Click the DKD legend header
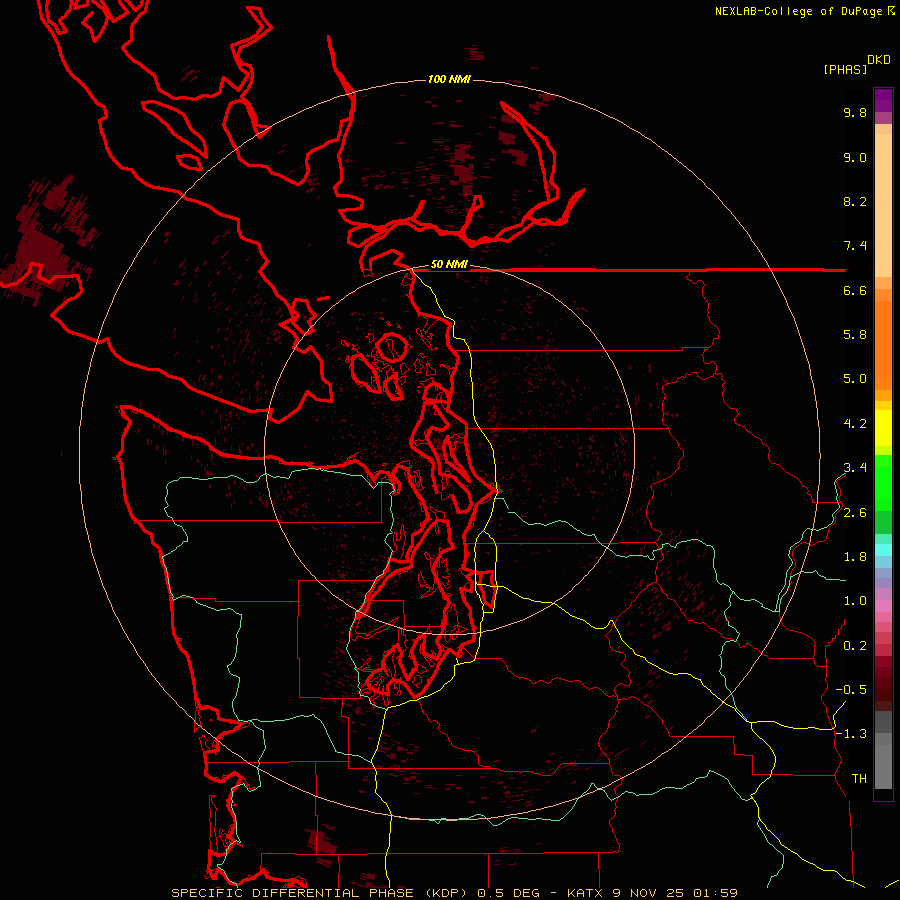Screen dimensions: 900x900 pyautogui.click(x=879, y=60)
